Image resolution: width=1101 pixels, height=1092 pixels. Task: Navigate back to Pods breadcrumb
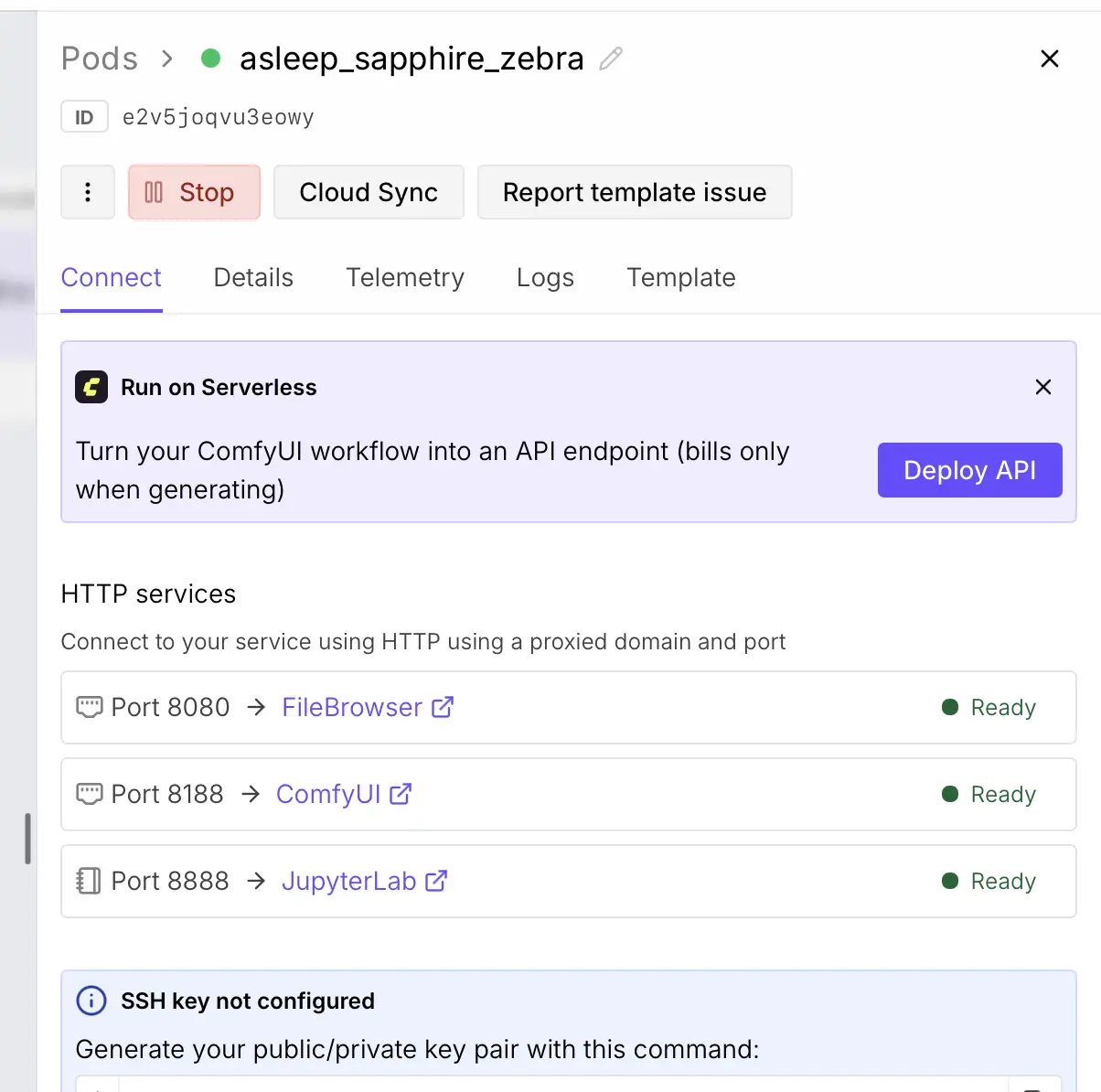tap(100, 59)
